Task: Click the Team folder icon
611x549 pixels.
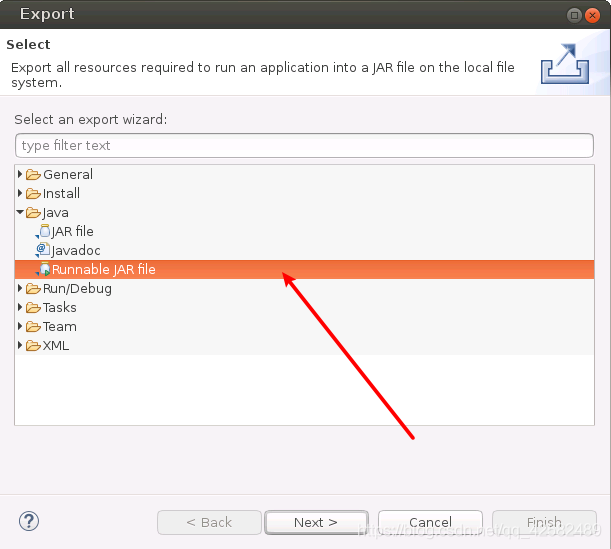Action: coord(34,327)
